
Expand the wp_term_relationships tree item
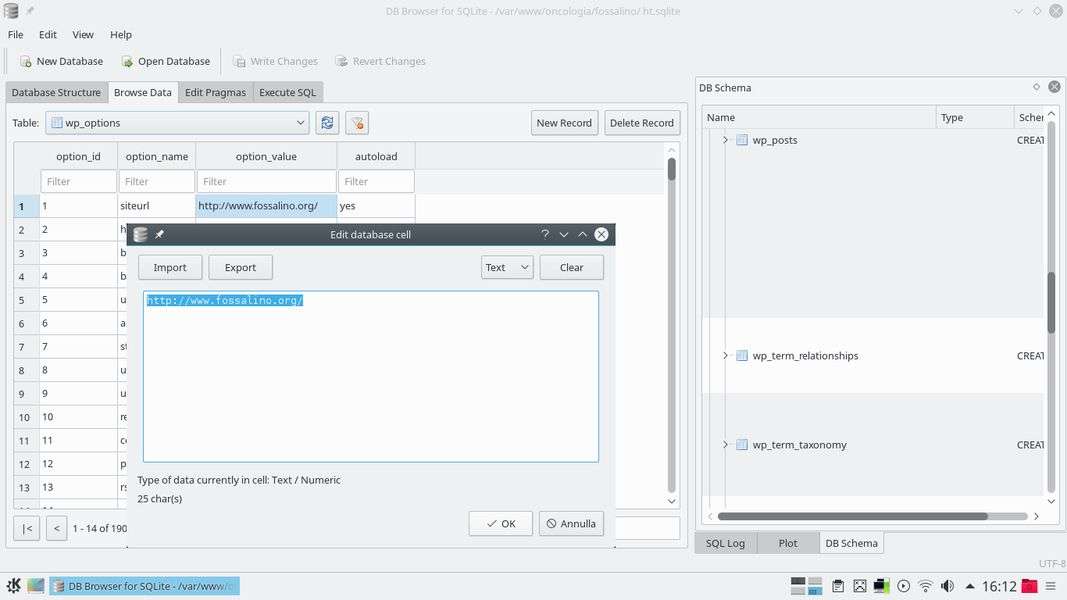(725, 355)
